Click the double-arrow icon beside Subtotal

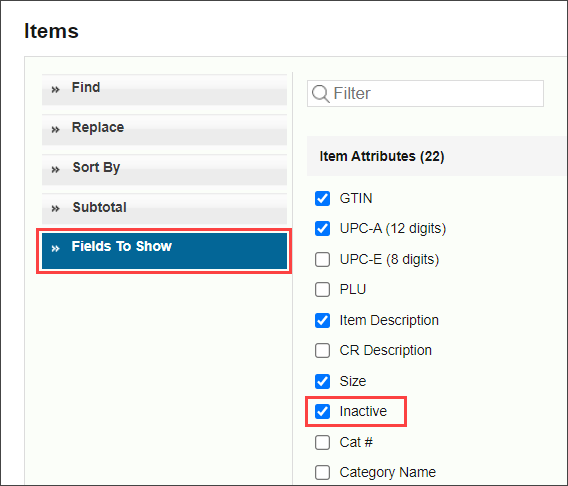coord(55,208)
